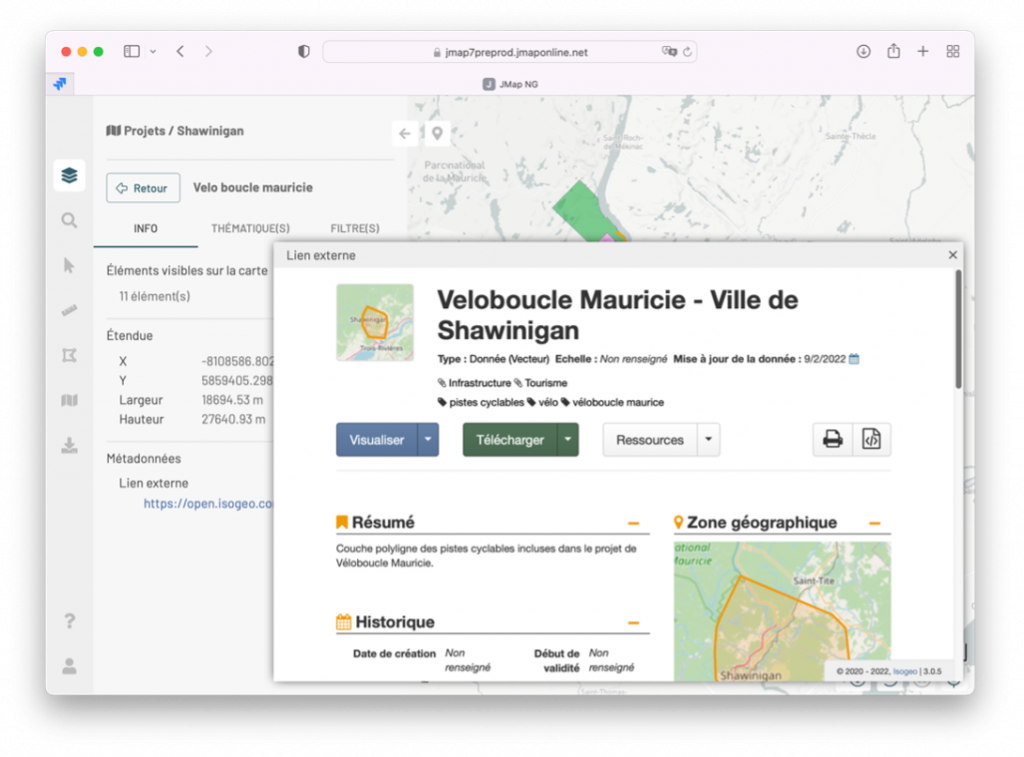Show Safari tab overview

pyautogui.click(x=953, y=51)
